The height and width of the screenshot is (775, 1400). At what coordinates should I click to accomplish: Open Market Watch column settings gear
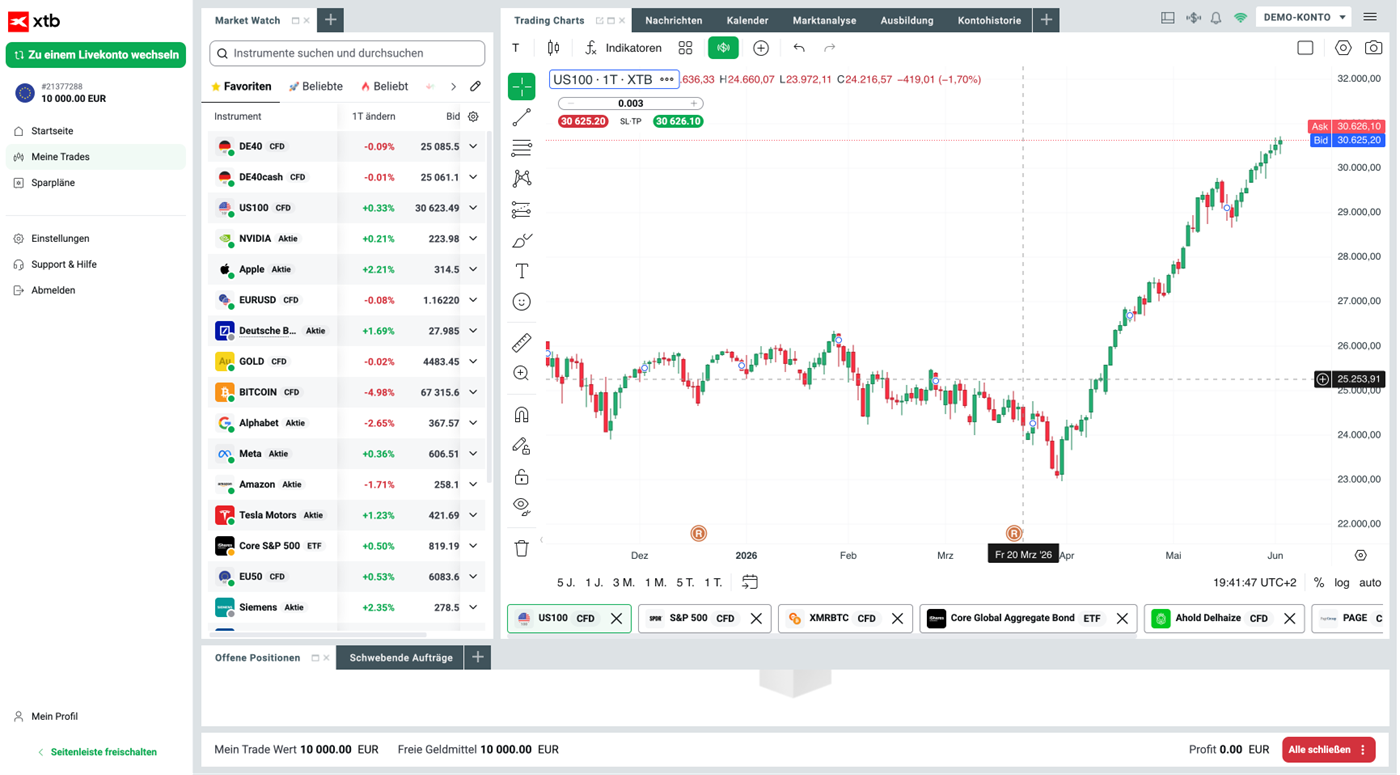[x=473, y=117]
